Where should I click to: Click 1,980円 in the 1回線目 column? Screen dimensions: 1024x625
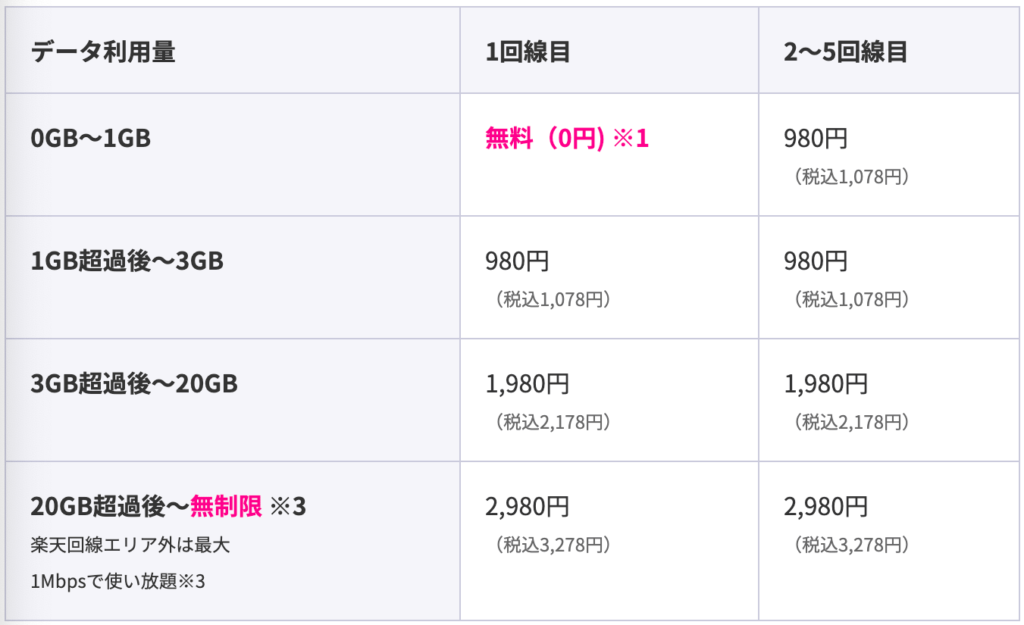pyautogui.click(x=527, y=384)
